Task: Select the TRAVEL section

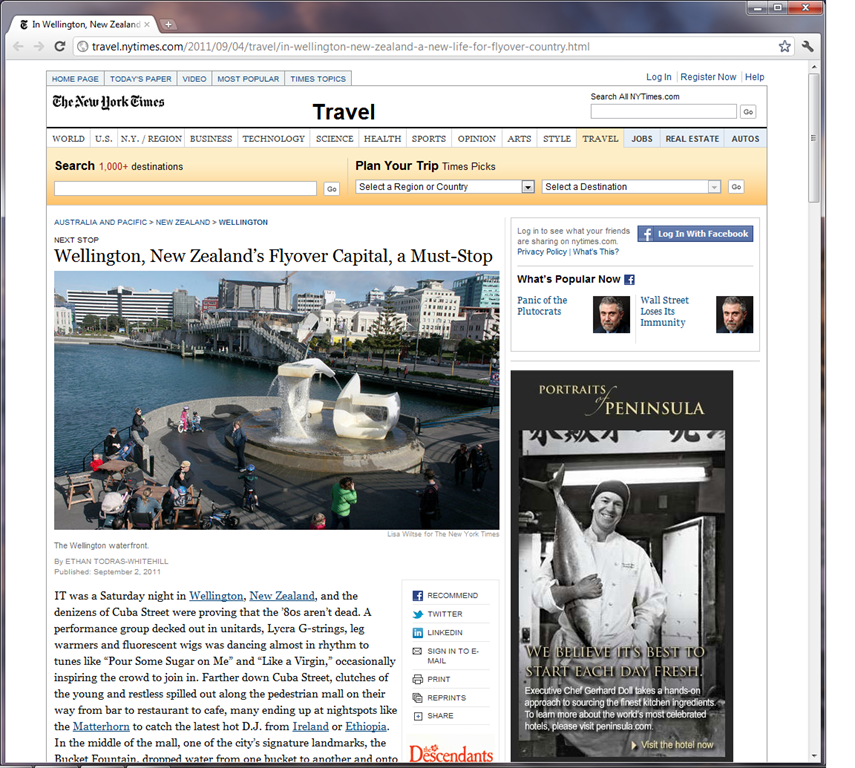Action: click(x=600, y=139)
